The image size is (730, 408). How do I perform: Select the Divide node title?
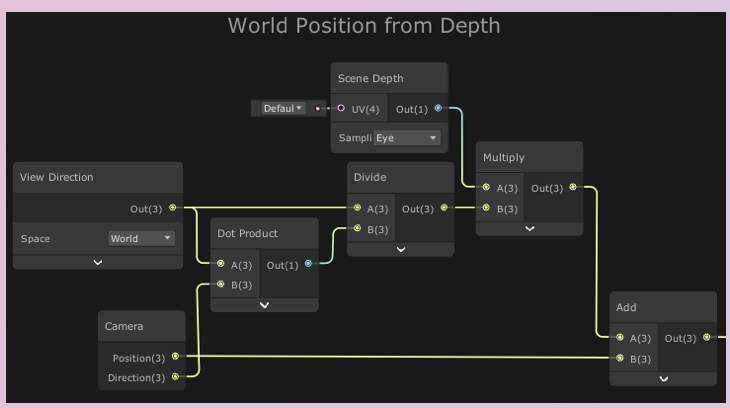370,177
